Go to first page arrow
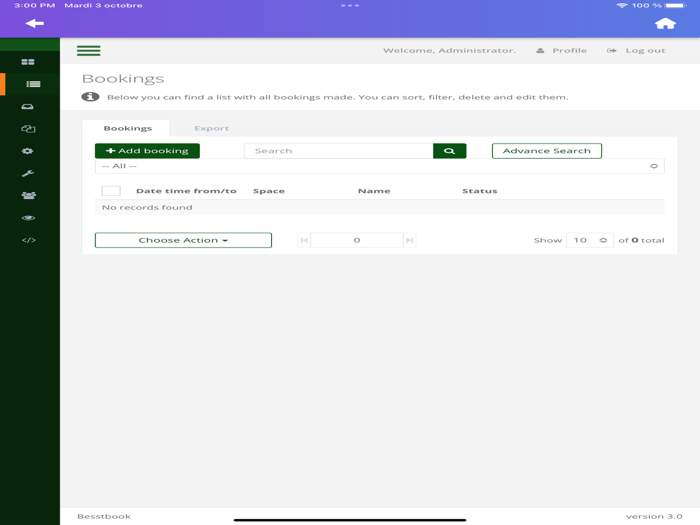700x525 pixels. (304, 240)
